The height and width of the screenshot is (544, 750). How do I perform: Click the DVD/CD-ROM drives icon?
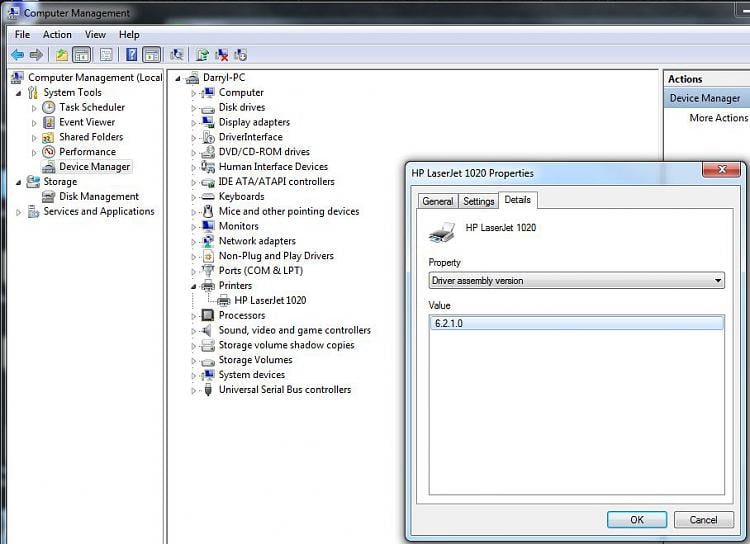208,152
